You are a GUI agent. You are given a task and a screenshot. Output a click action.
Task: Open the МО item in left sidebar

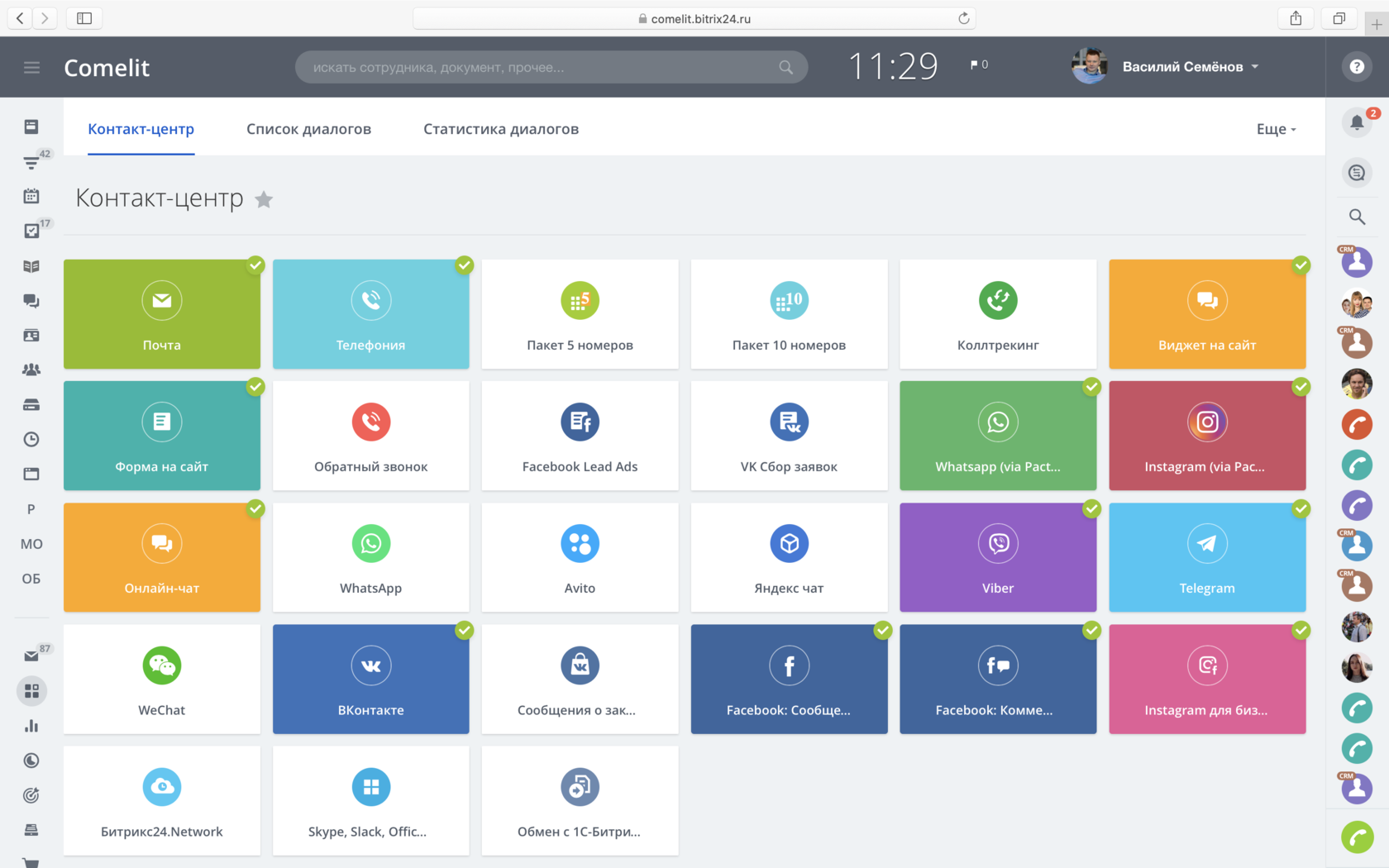click(x=31, y=544)
